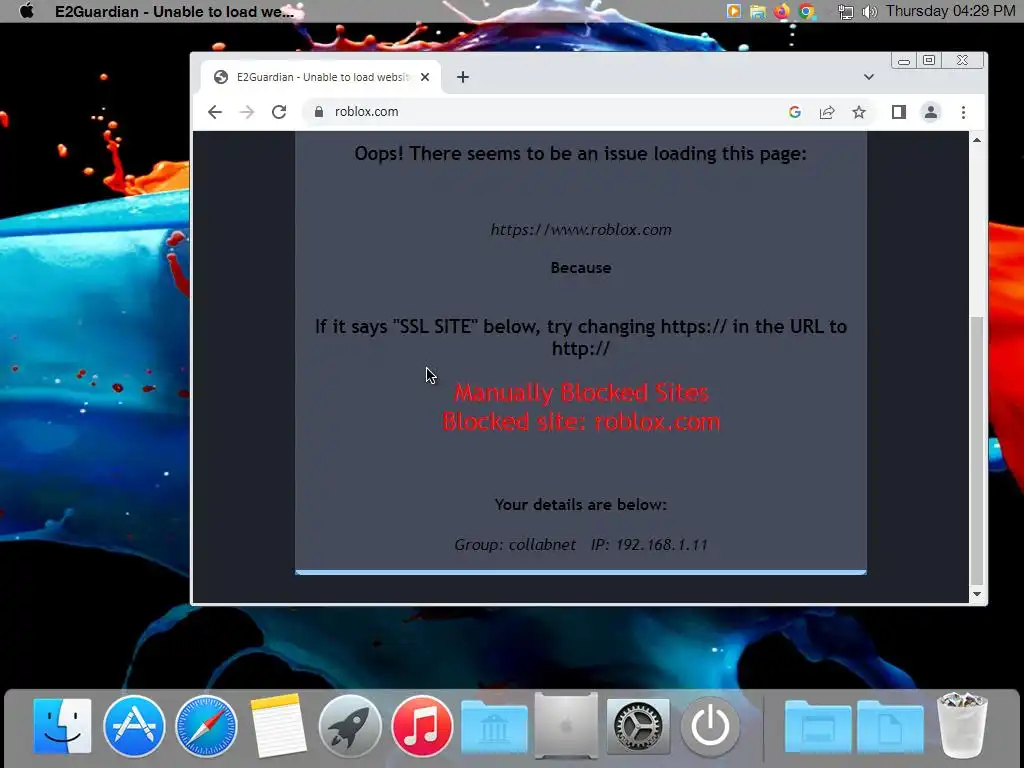The width and height of the screenshot is (1024, 768).
Task: Open a new browser tab
Action: pyautogui.click(x=462, y=77)
